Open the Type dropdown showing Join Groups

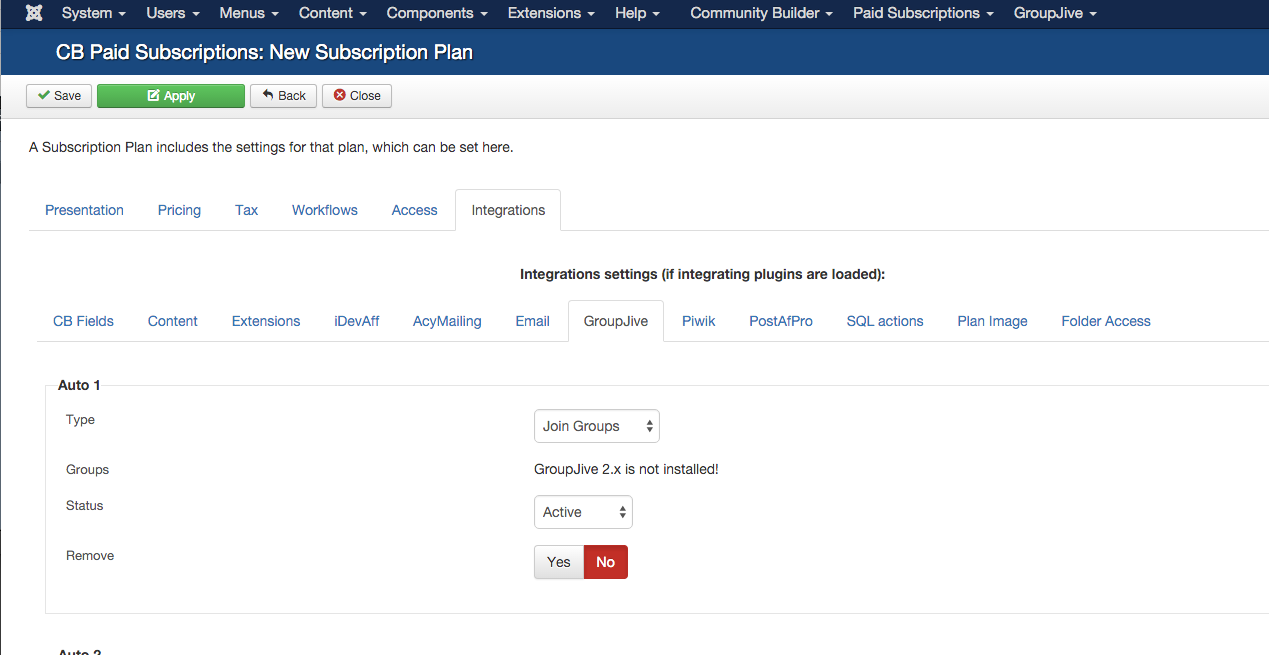click(597, 426)
